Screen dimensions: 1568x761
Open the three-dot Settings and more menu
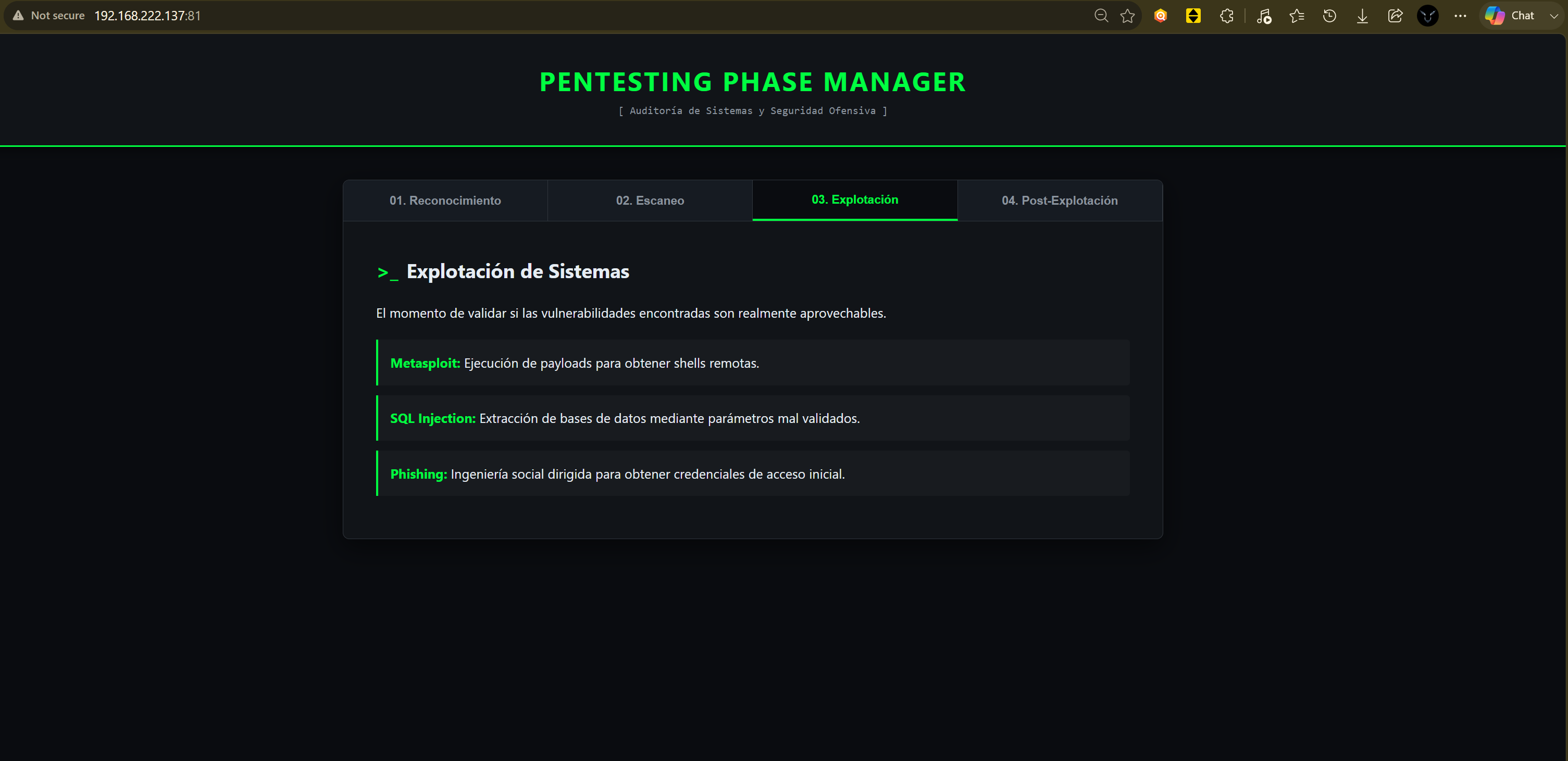[1460, 16]
